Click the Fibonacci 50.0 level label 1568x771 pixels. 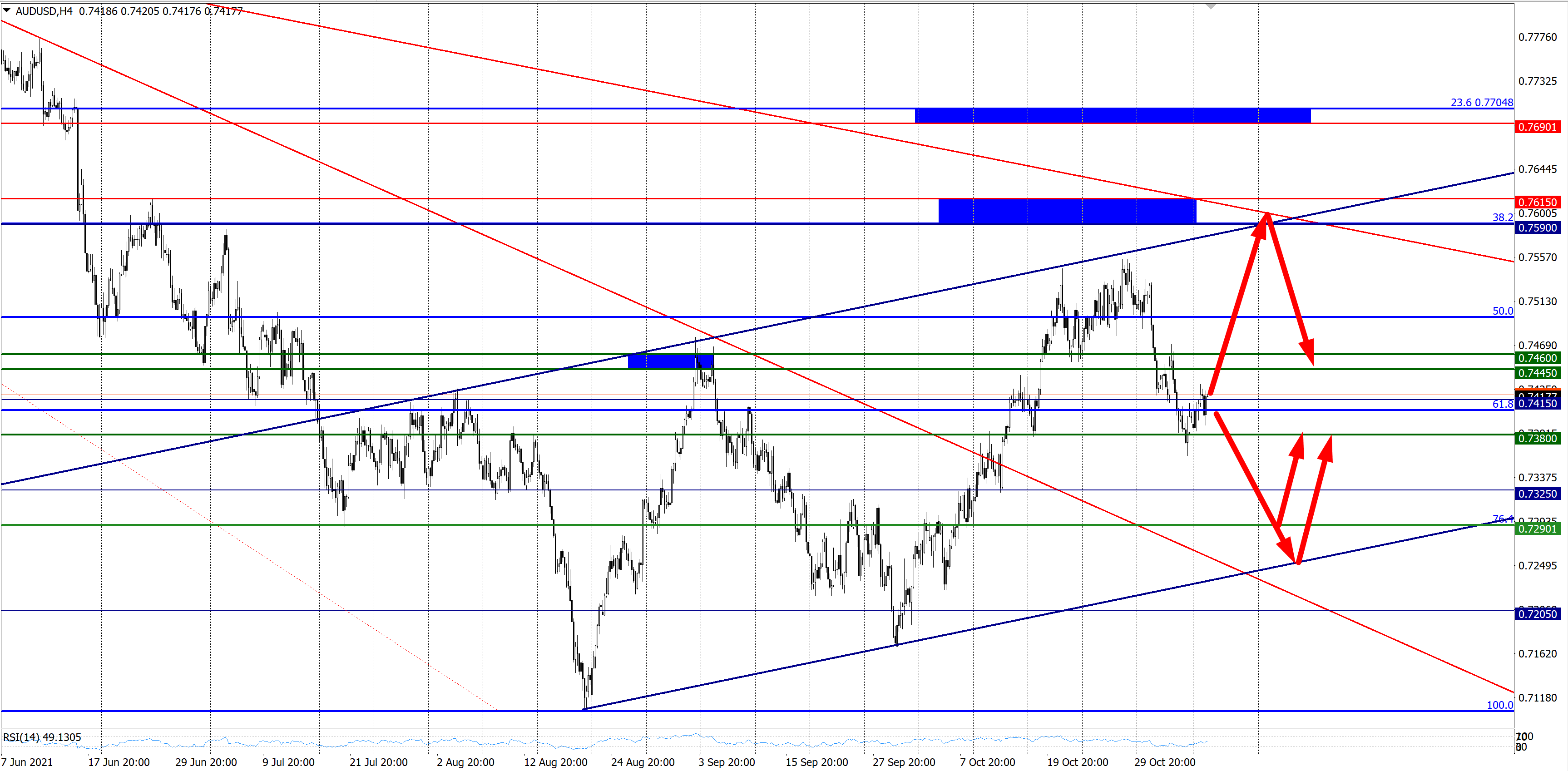[1502, 311]
